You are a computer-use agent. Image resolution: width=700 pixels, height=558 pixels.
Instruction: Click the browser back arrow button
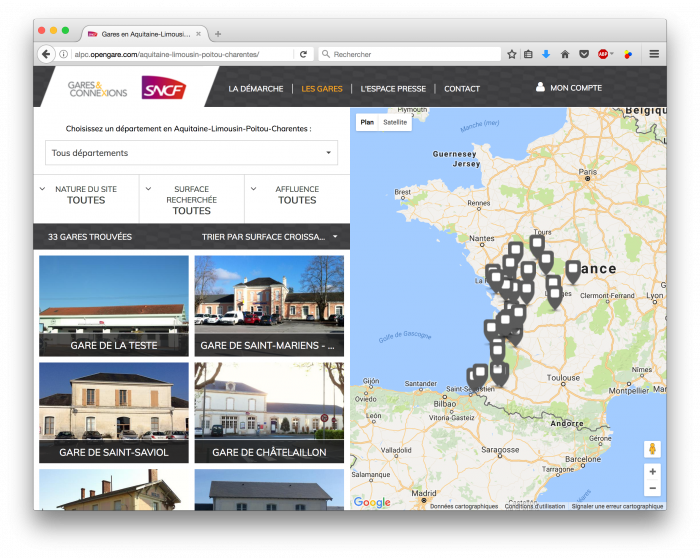(x=46, y=54)
